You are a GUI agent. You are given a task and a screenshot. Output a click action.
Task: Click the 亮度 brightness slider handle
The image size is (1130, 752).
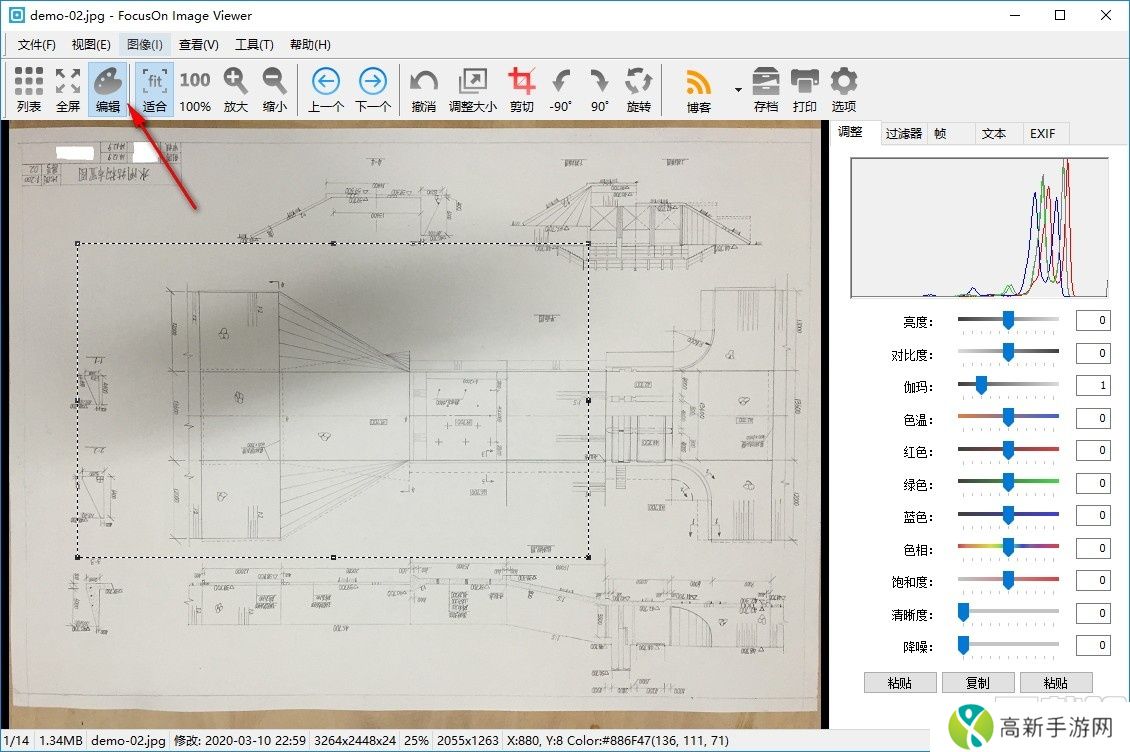pyautogui.click(x=1008, y=320)
